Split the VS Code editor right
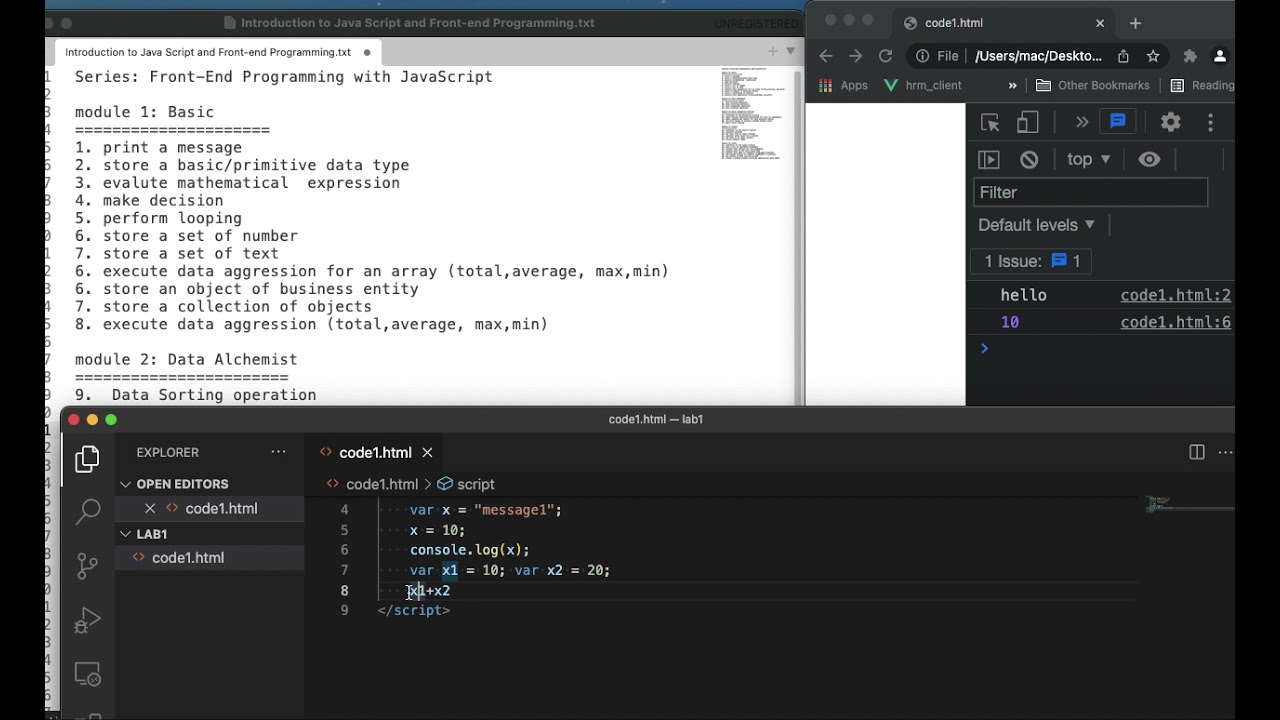This screenshot has height=720, width=1280. 1197,452
